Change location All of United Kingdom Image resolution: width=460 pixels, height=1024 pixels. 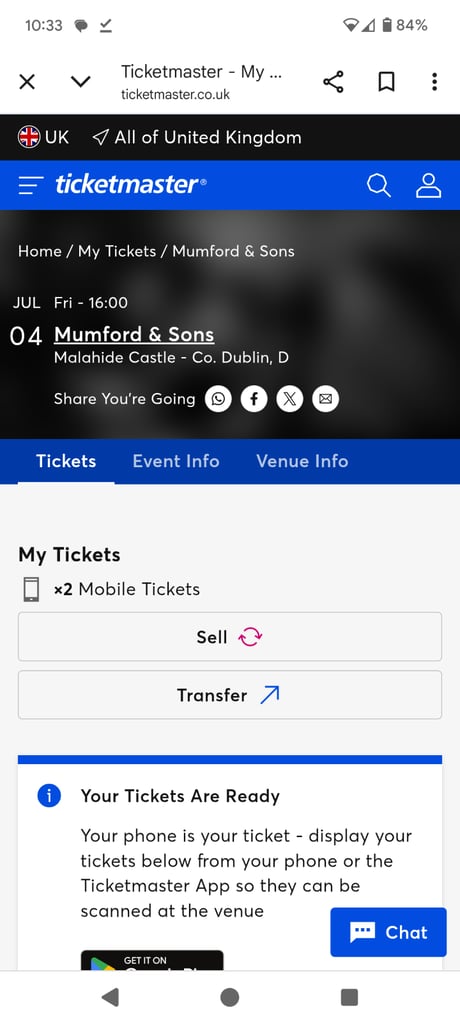pyautogui.click(x=197, y=137)
